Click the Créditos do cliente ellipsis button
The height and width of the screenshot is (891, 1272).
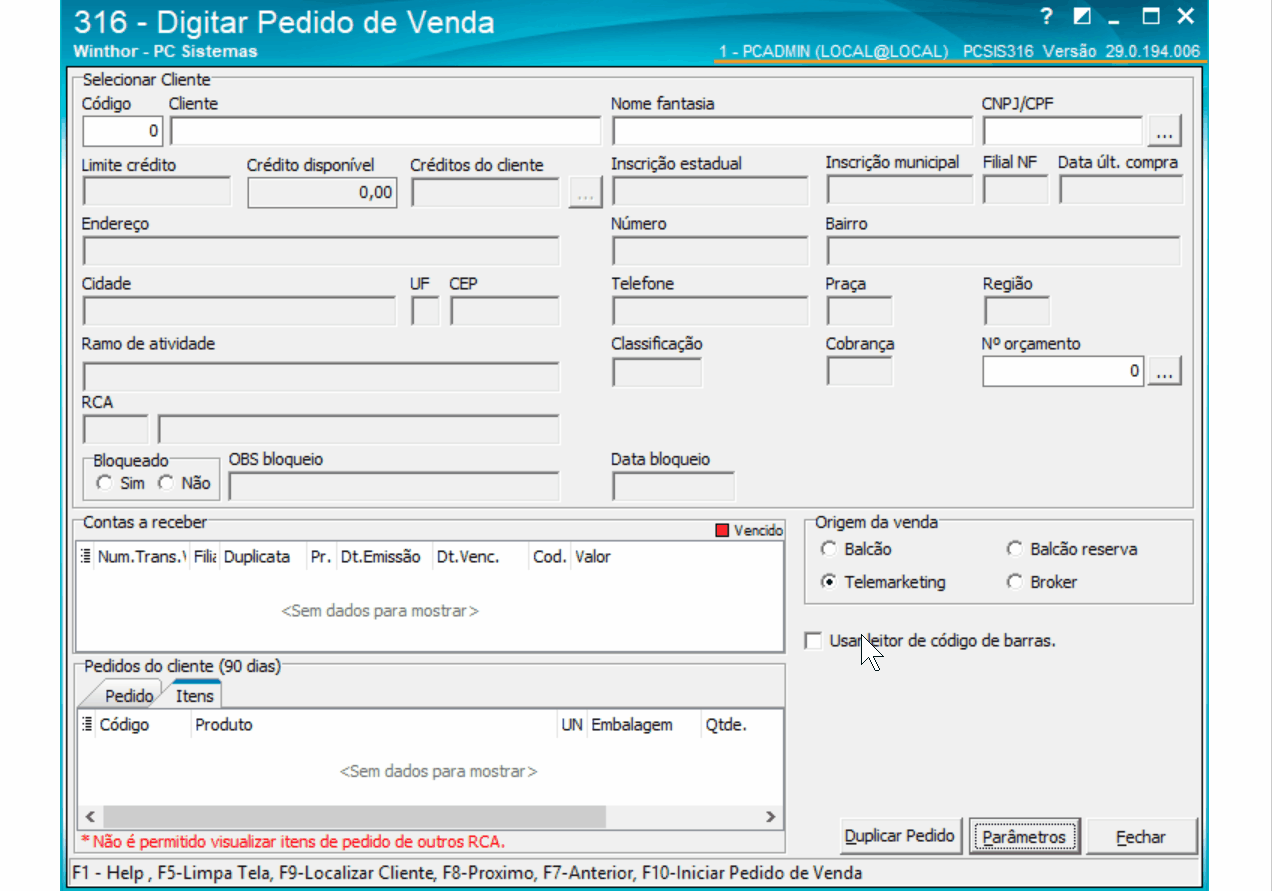[585, 192]
